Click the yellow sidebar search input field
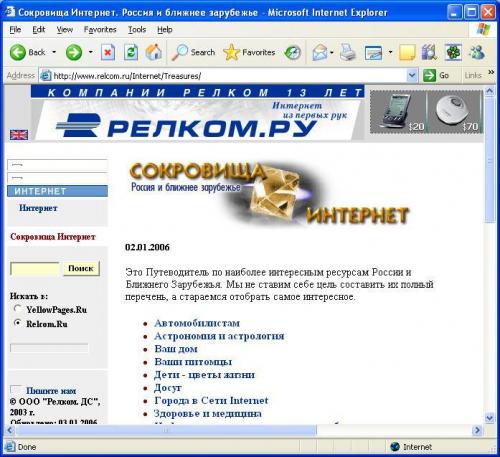The image size is (500, 457). click(x=35, y=269)
